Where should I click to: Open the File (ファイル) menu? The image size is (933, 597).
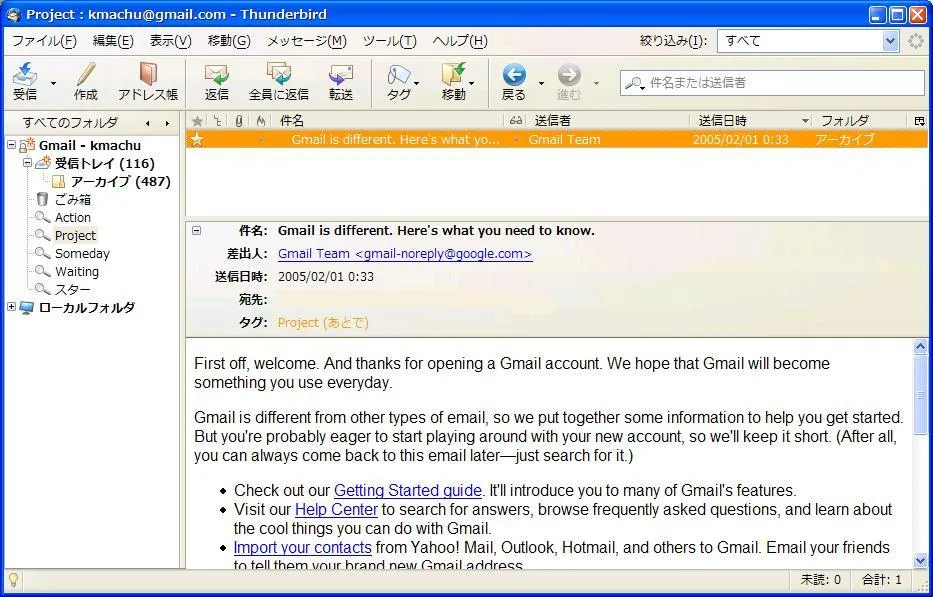click(44, 41)
